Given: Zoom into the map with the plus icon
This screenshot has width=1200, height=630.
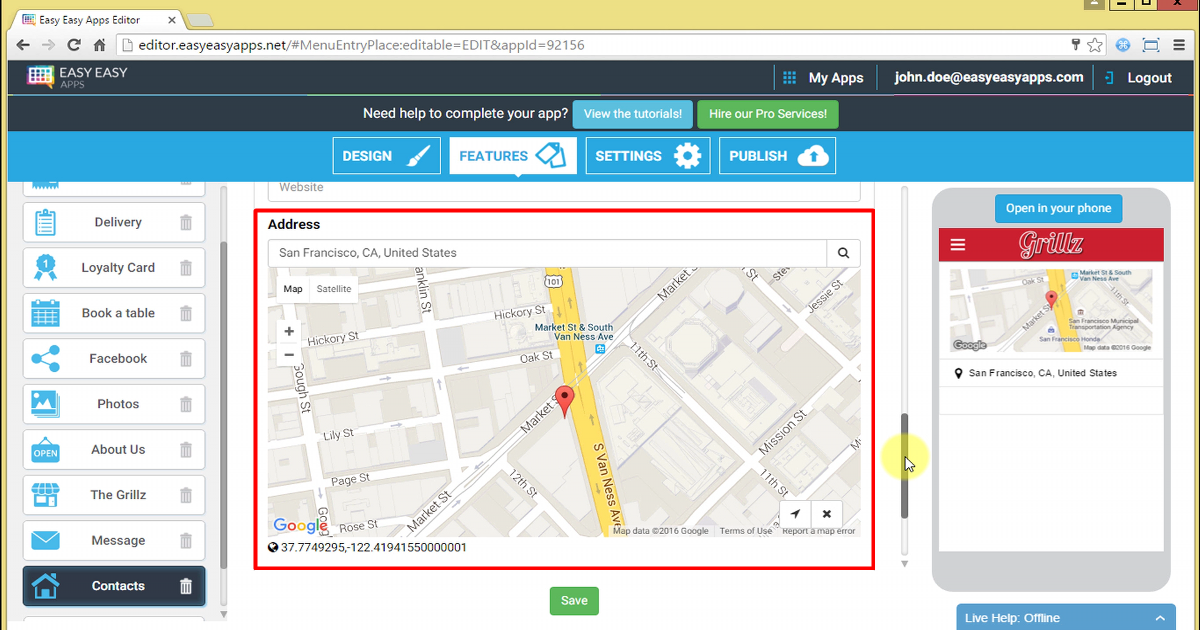Looking at the screenshot, I should [288, 331].
